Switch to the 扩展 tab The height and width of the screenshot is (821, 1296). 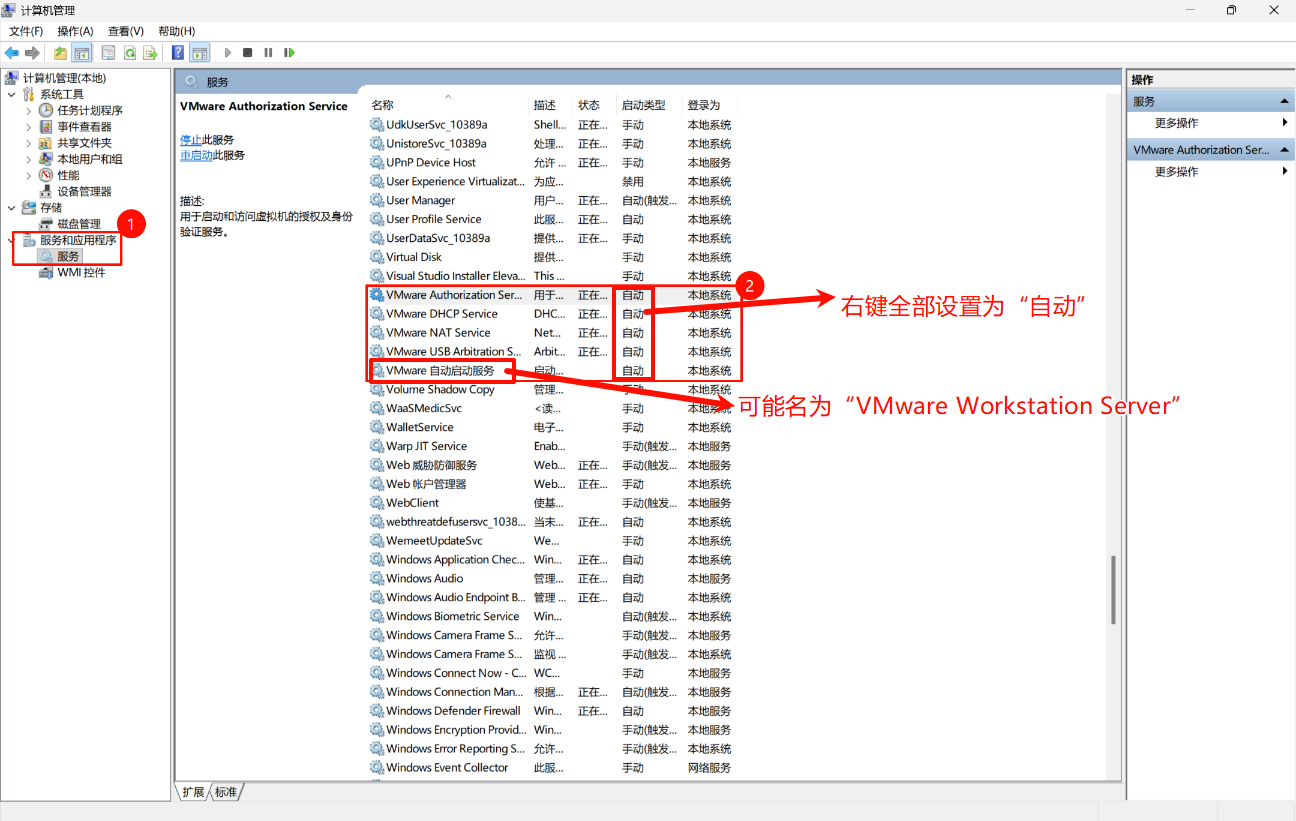coord(193,792)
